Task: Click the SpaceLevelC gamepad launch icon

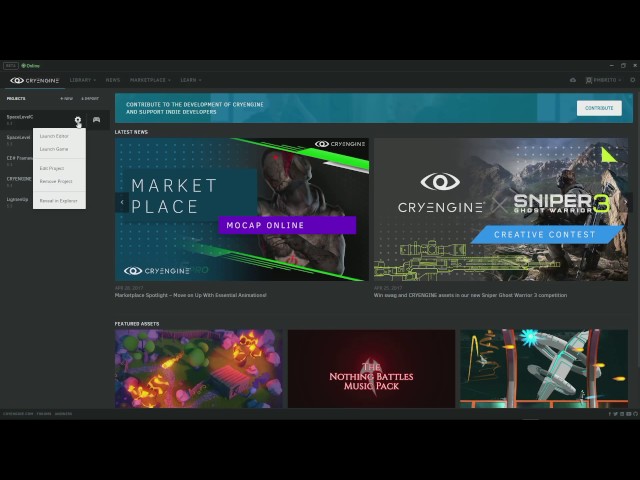Action: click(96, 120)
